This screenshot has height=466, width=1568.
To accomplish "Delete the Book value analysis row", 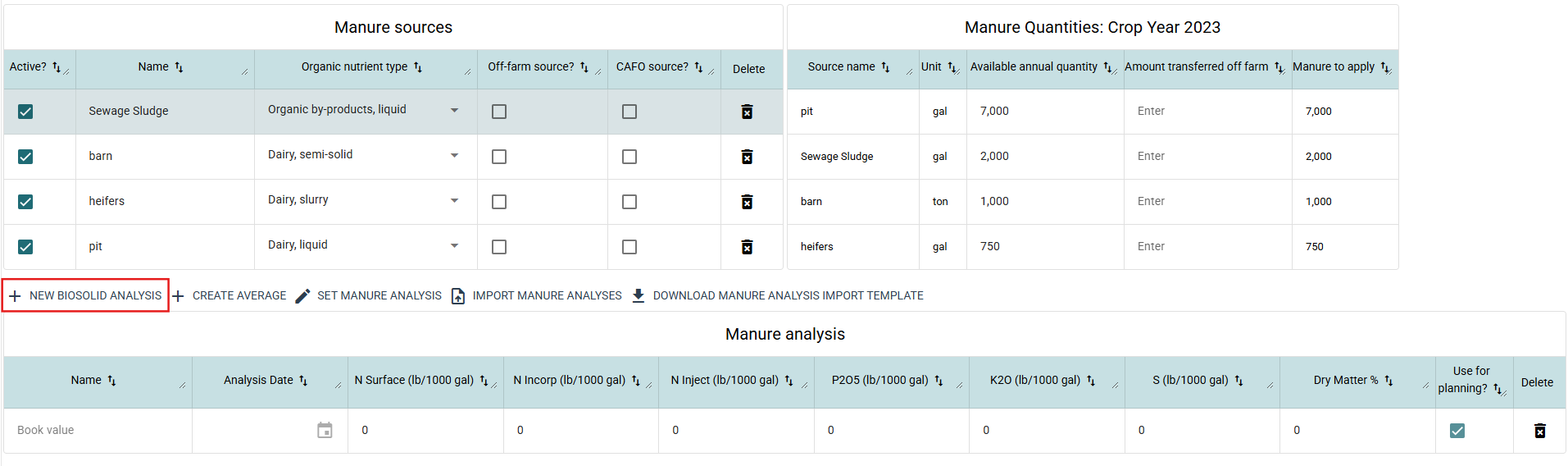I will point(1539,431).
